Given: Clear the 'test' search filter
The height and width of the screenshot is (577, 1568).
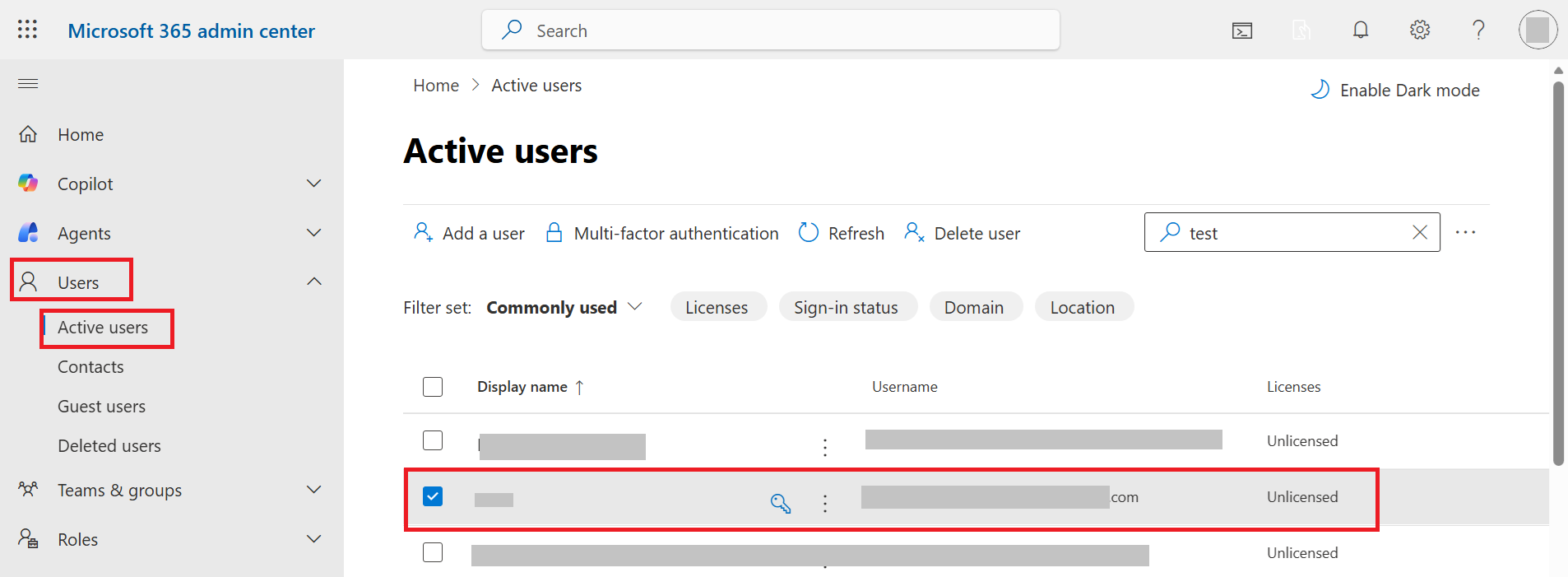Looking at the screenshot, I should coord(1420,232).
